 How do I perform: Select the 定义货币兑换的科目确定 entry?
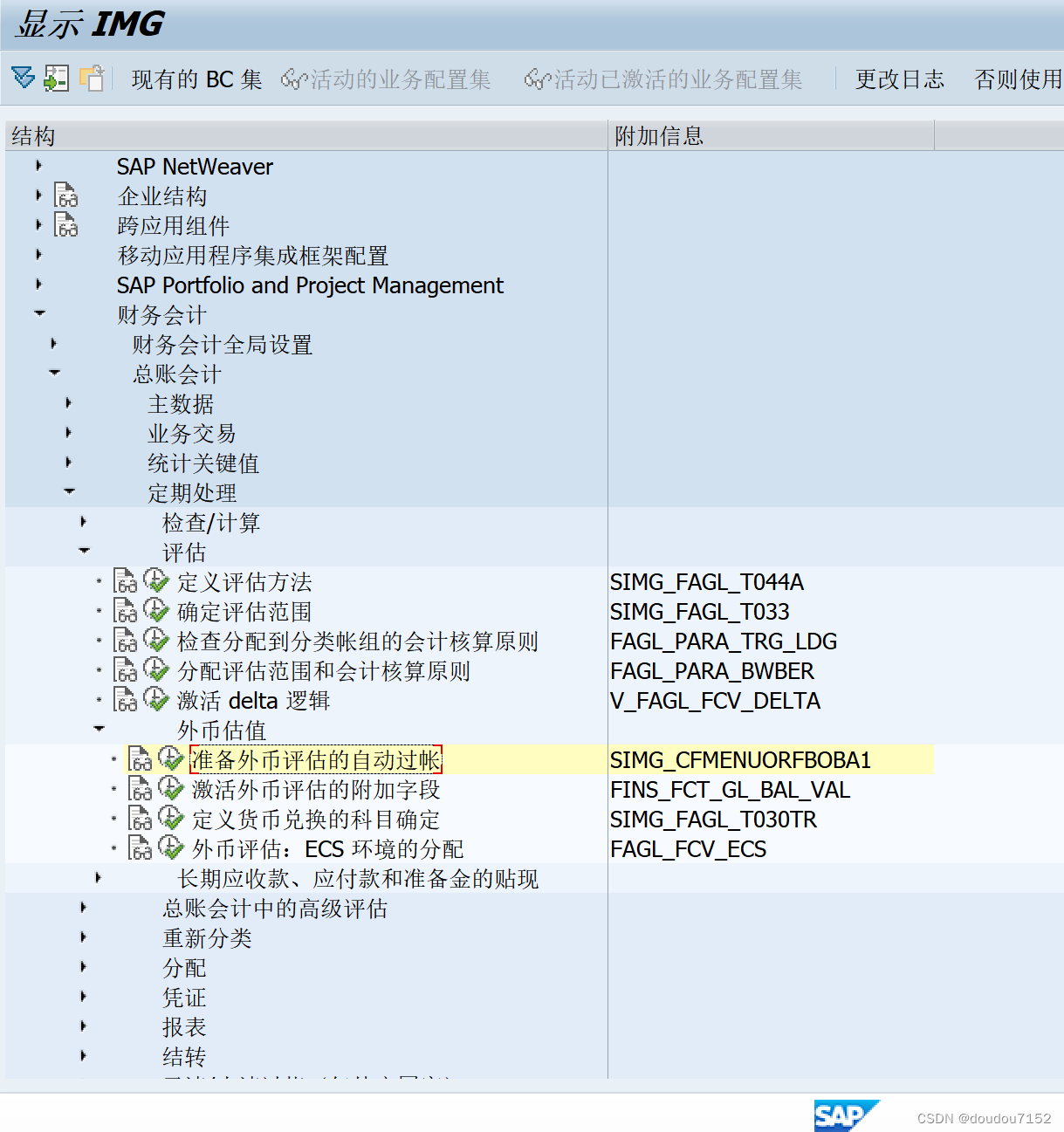point(316,820)
